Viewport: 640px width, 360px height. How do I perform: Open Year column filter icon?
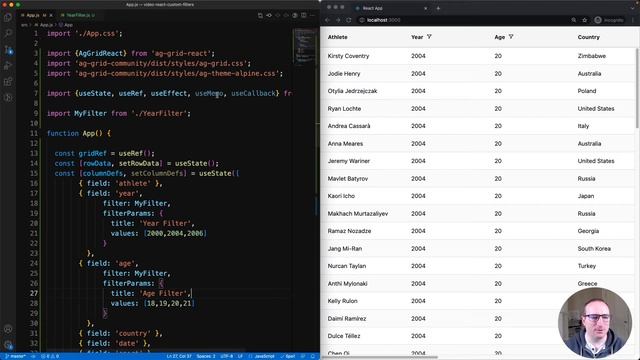click(429, 37)
